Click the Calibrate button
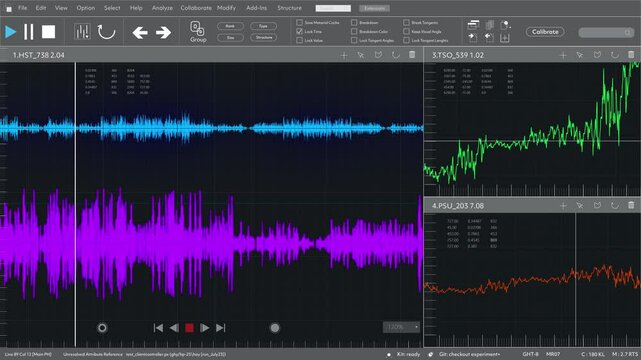The height and width of the screenshot is (360, 641). (545, 31)
